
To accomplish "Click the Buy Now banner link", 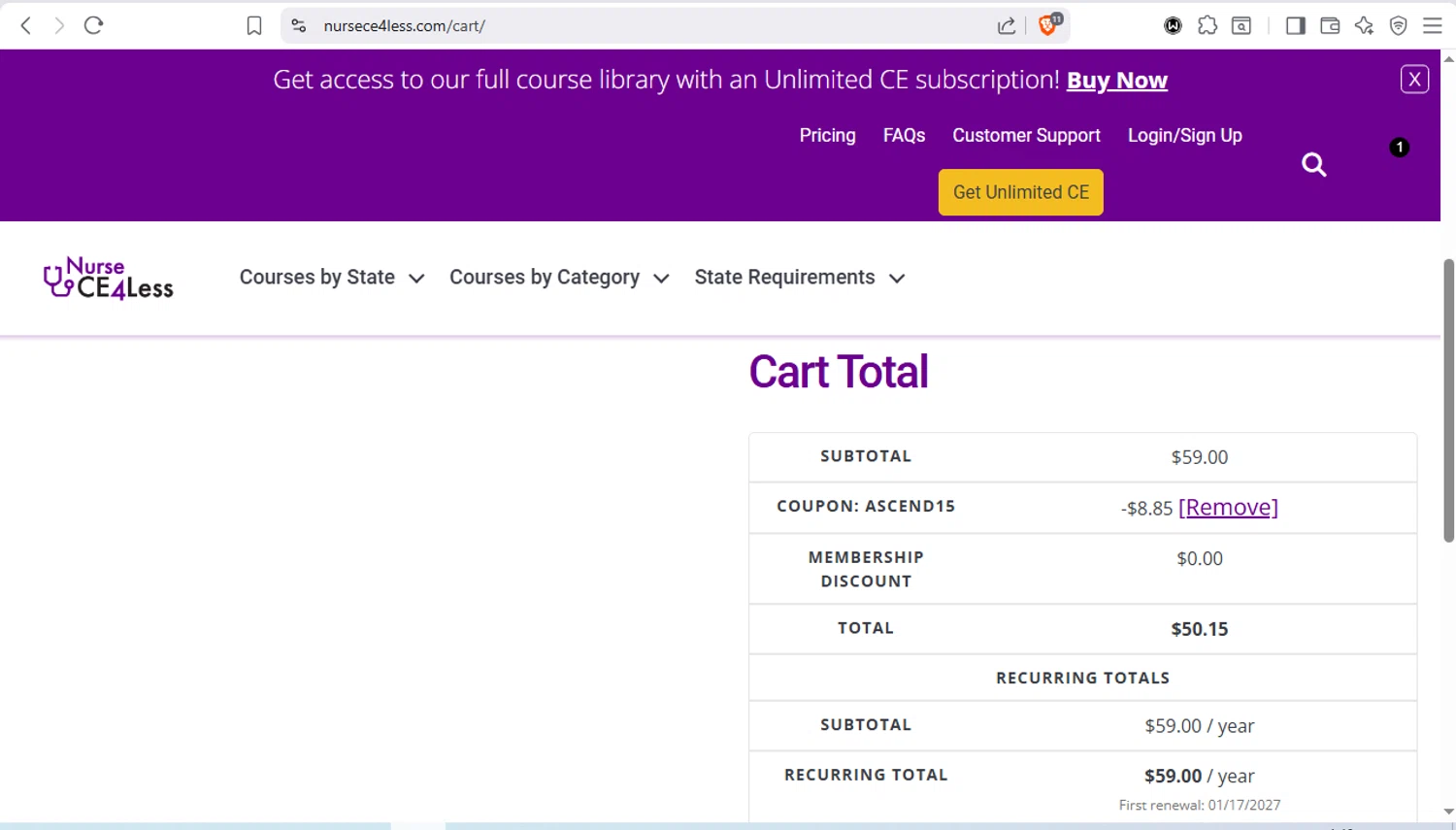I will [1116, 81].
